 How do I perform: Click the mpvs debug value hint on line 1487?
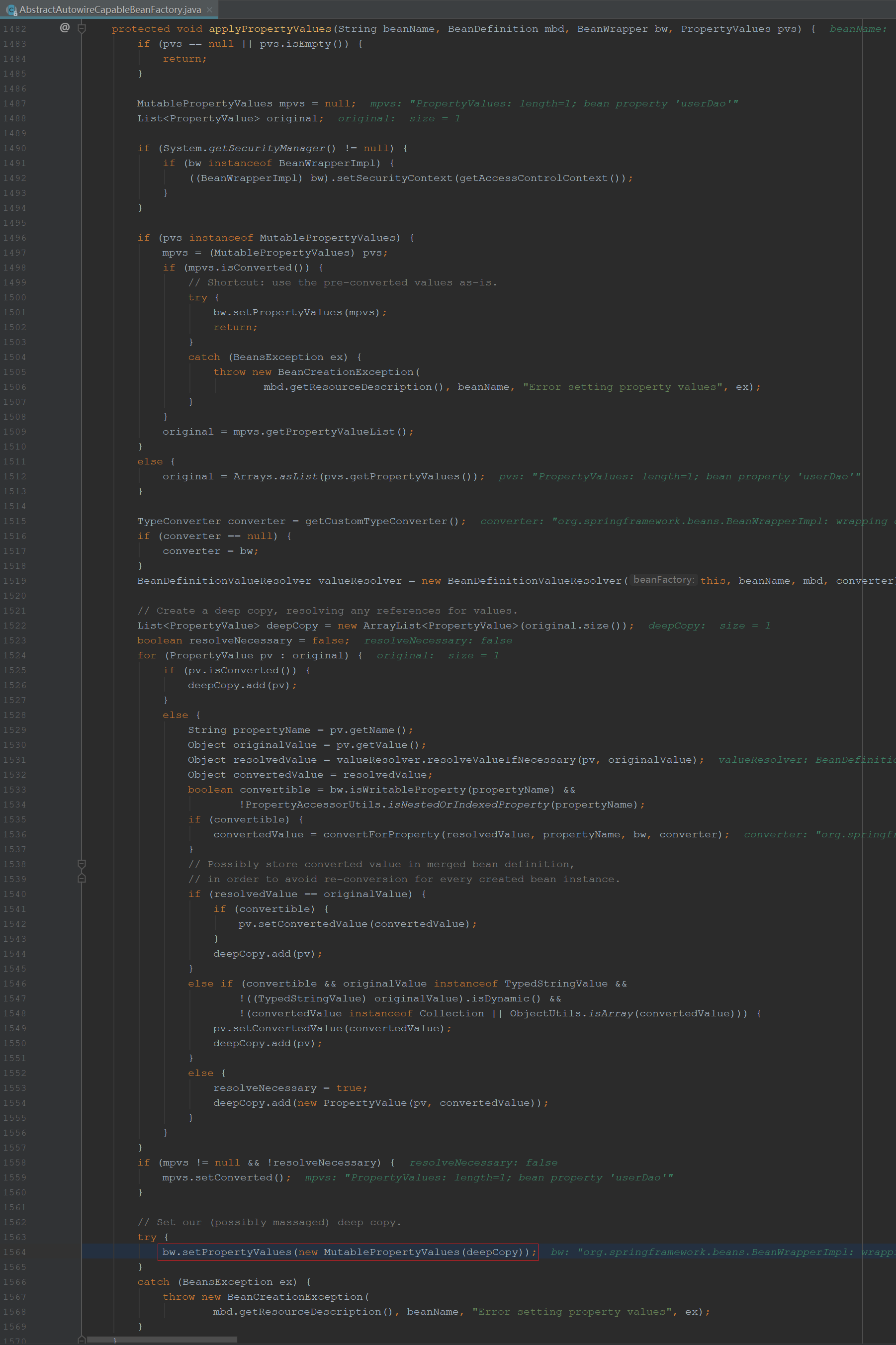554,103
